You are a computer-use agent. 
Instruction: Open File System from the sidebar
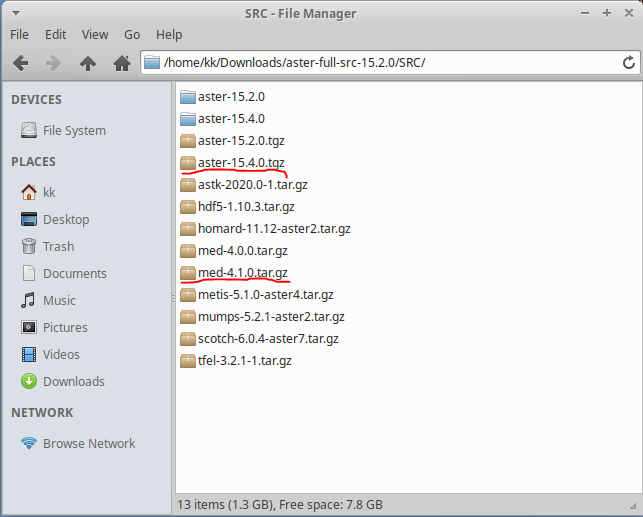pos(74,131)
